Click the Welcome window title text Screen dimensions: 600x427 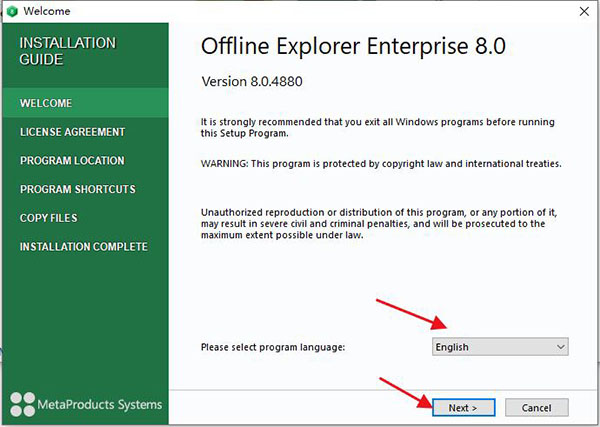pyautogui.click(x=47, y=11)
